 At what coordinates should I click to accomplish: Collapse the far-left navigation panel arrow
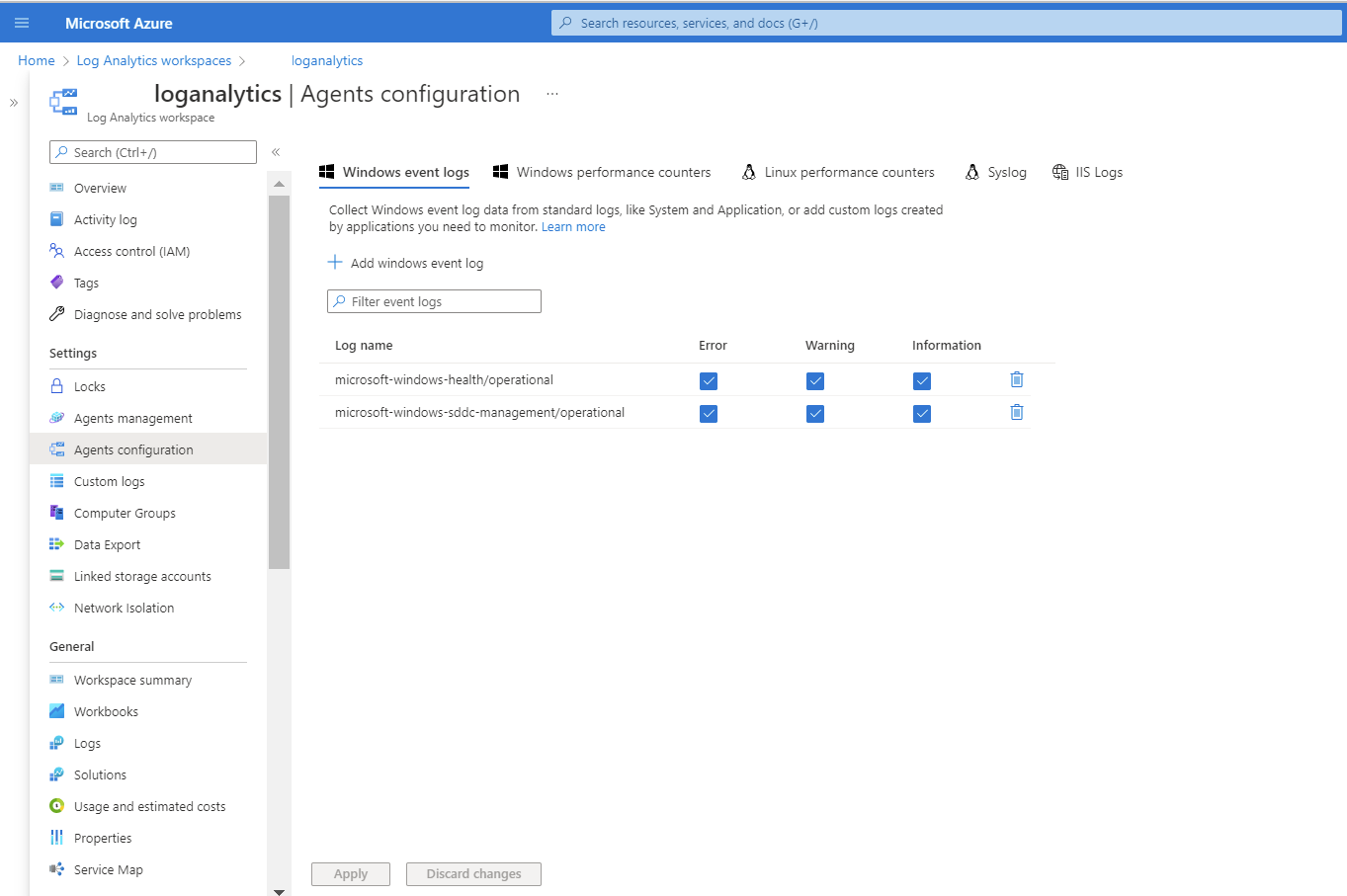pos(13,102)
